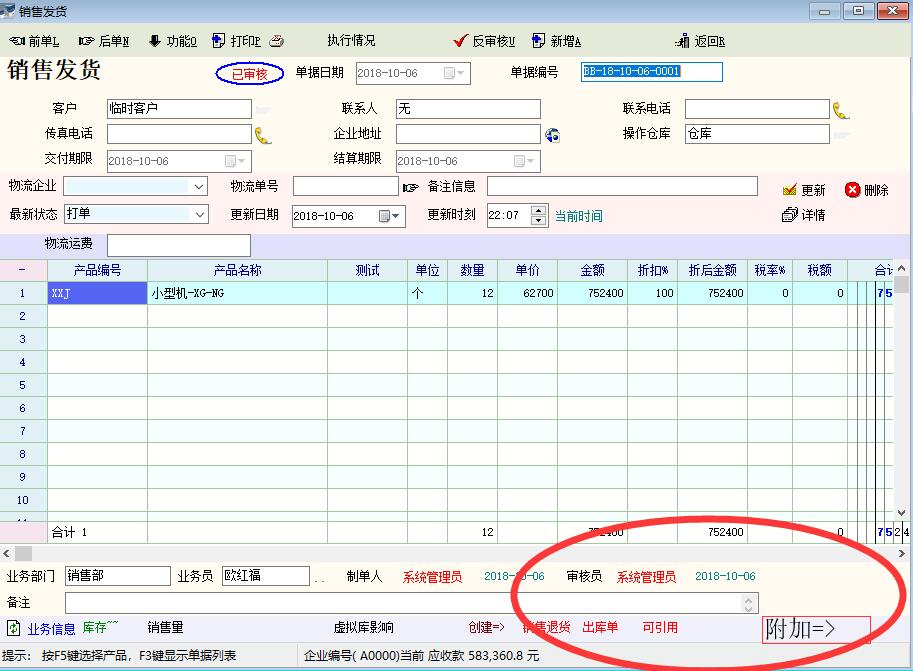Click the 返回 return button
This screenshot has height=671, width=913.
pyautogui.click(x=700, y=41)
